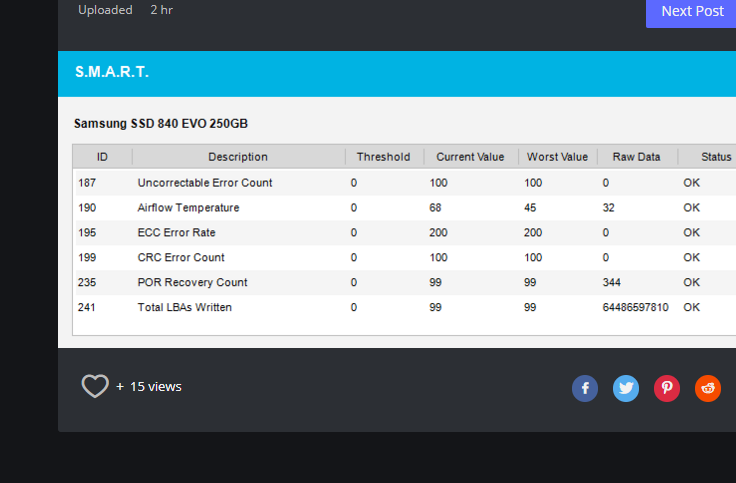
Task: Select the ECC Error Rate description
Action: [x=176, y=232]
